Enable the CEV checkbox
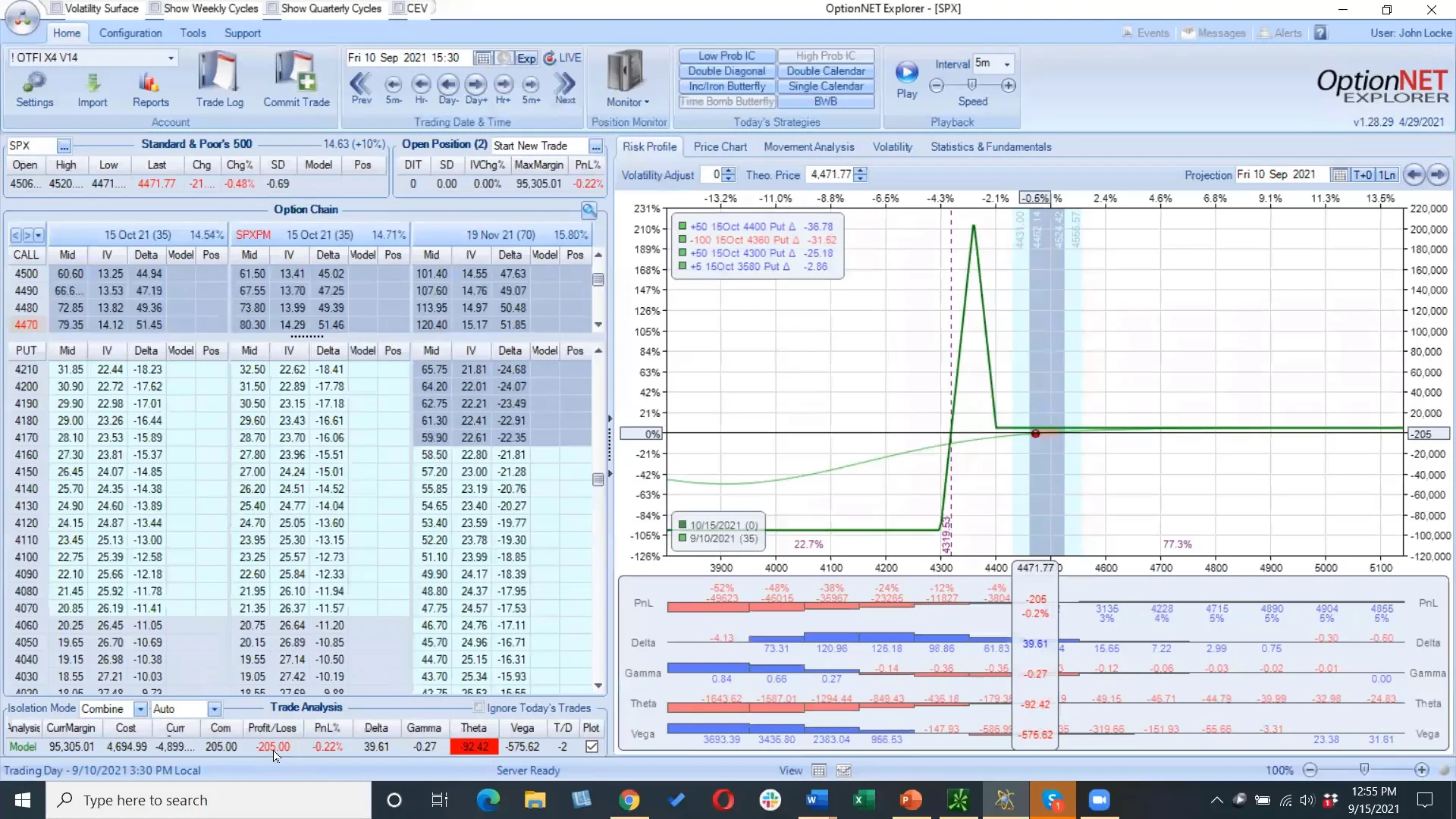This screenshot has width=1456, height=819. (x=398, y=8)
